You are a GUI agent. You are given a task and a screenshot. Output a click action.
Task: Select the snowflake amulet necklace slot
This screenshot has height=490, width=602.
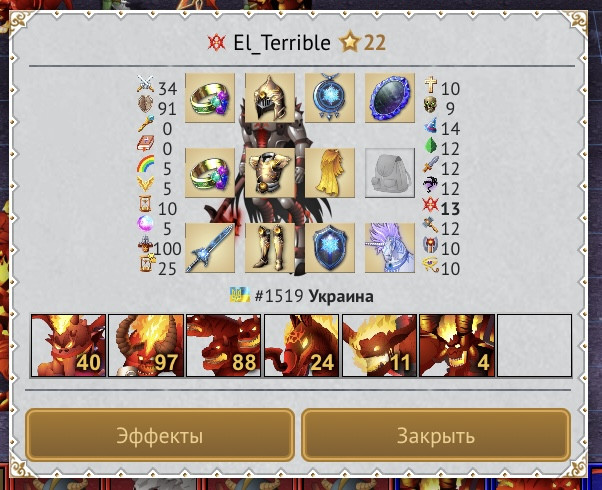330,98
